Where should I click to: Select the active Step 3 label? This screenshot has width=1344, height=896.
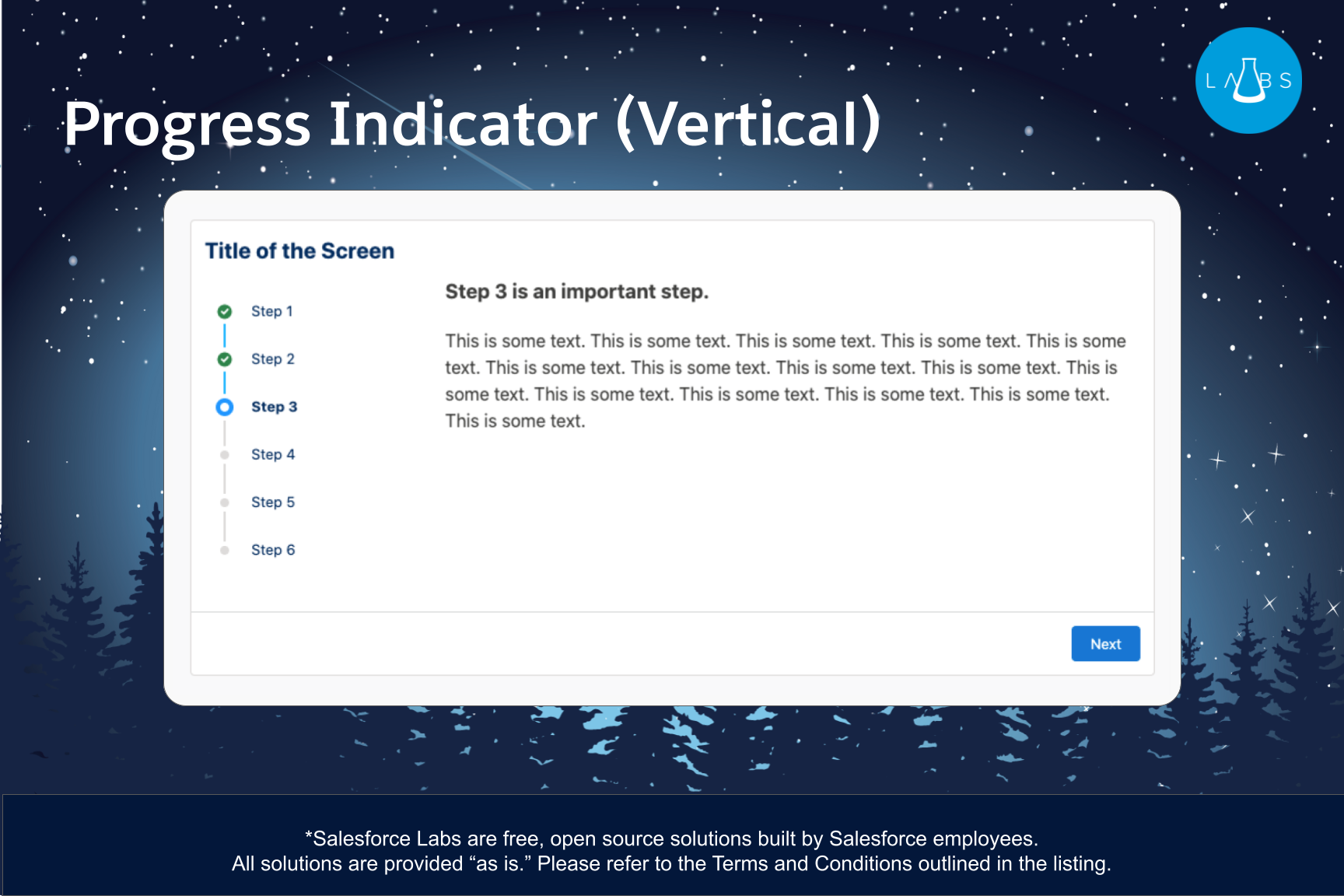click(274, 407)
